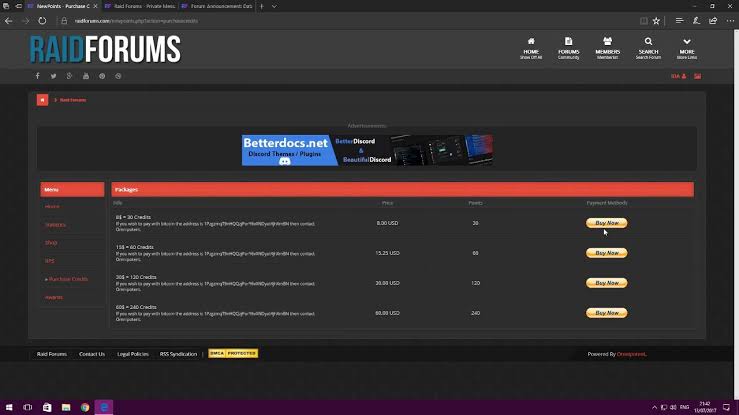
Task: Click the RAIDFORUMS site logo
Action: (105, 49)
